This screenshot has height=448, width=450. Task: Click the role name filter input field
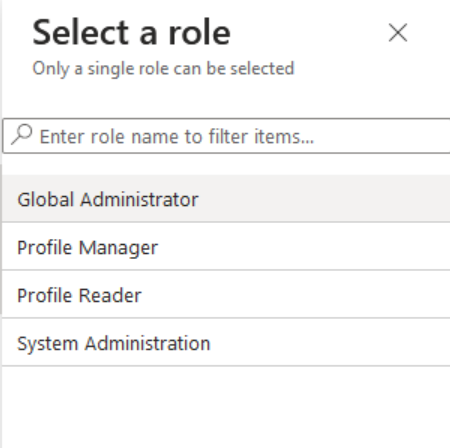click(x=227, y=136)
